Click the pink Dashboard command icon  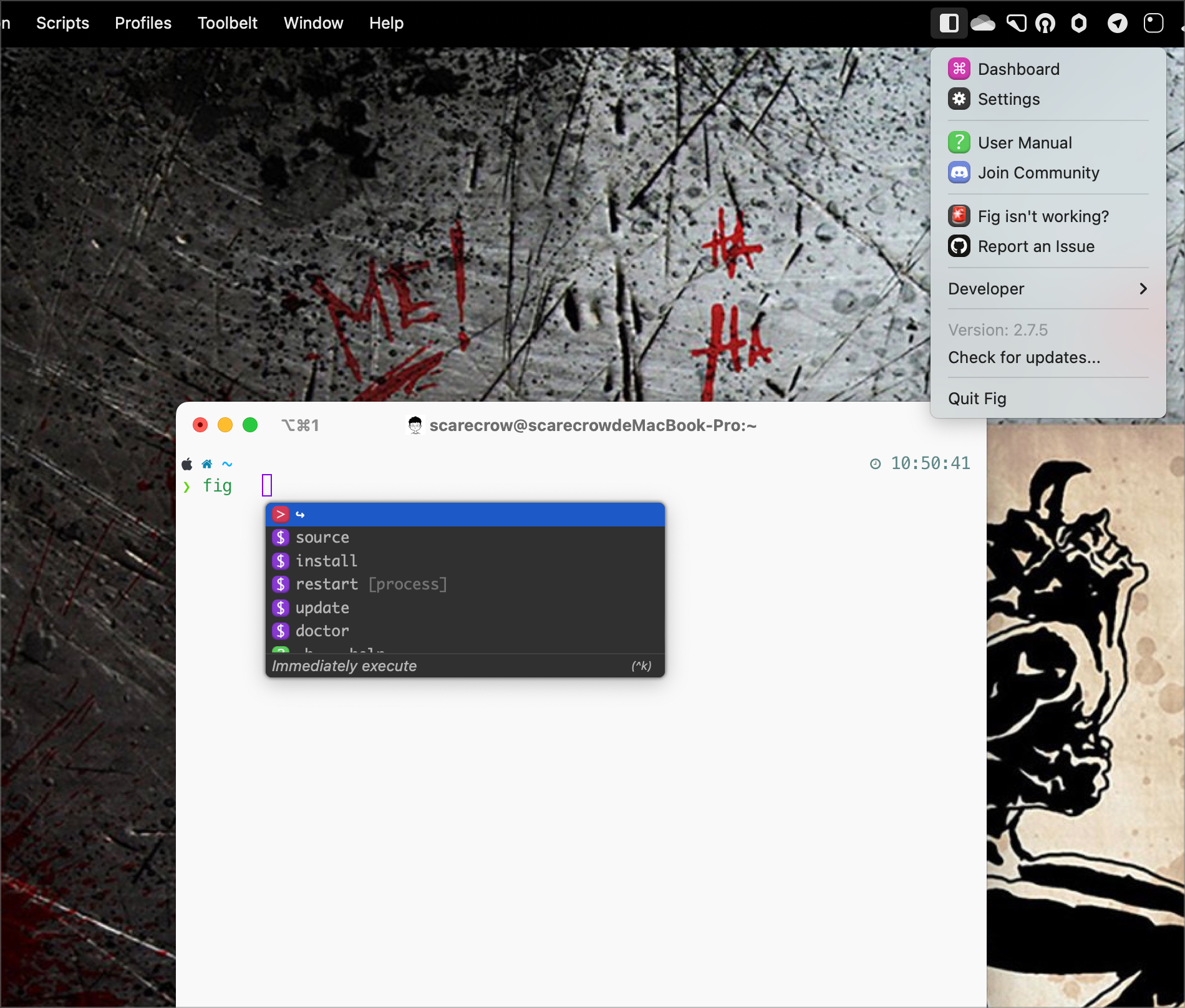pos(959,69)
